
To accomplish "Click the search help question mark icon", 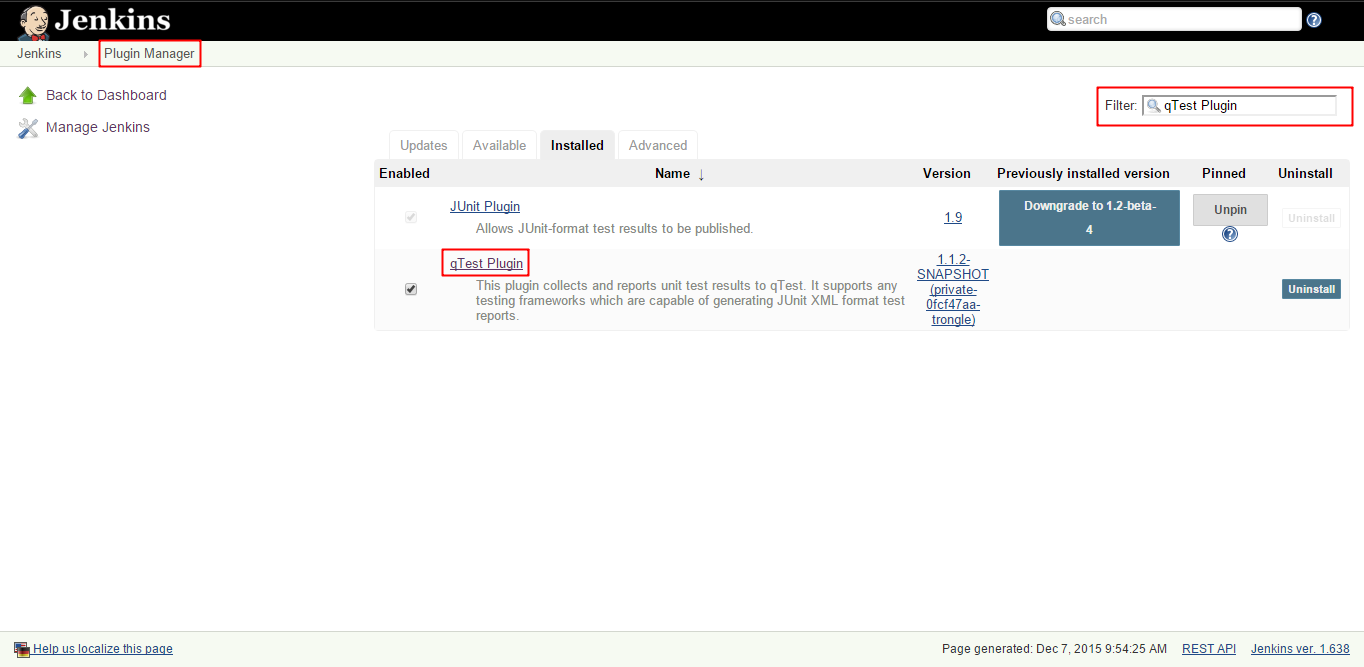I will pos(1314,20).
